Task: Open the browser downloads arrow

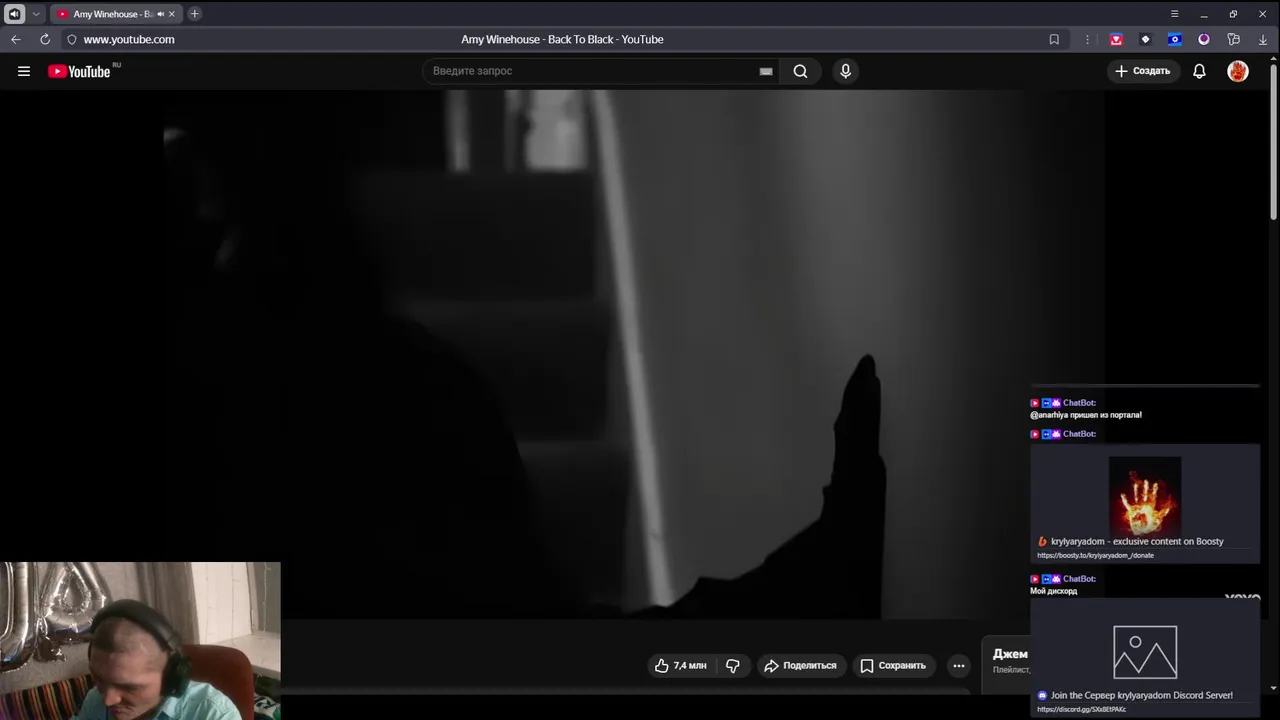Action: pos(1263,39)
